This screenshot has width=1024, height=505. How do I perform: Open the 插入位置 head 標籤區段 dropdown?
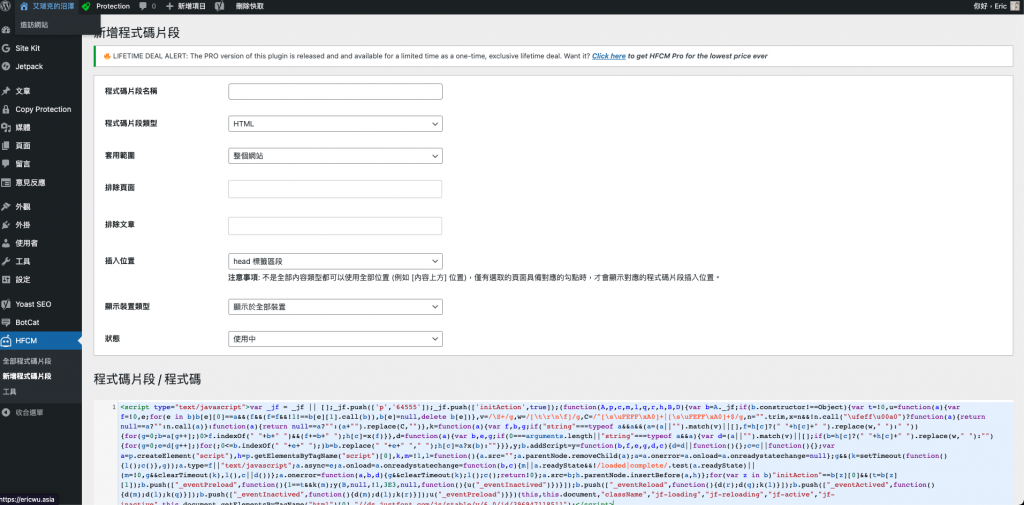pyautogui.click(x=335, y=261)
